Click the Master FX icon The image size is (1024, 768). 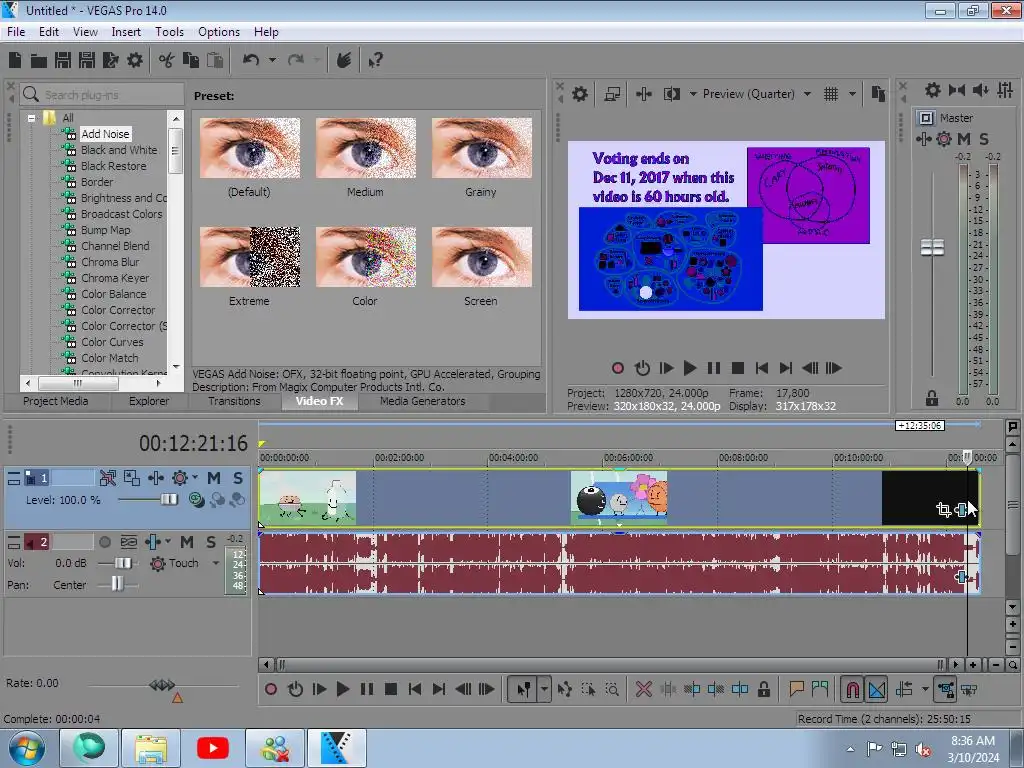[923, 138]
